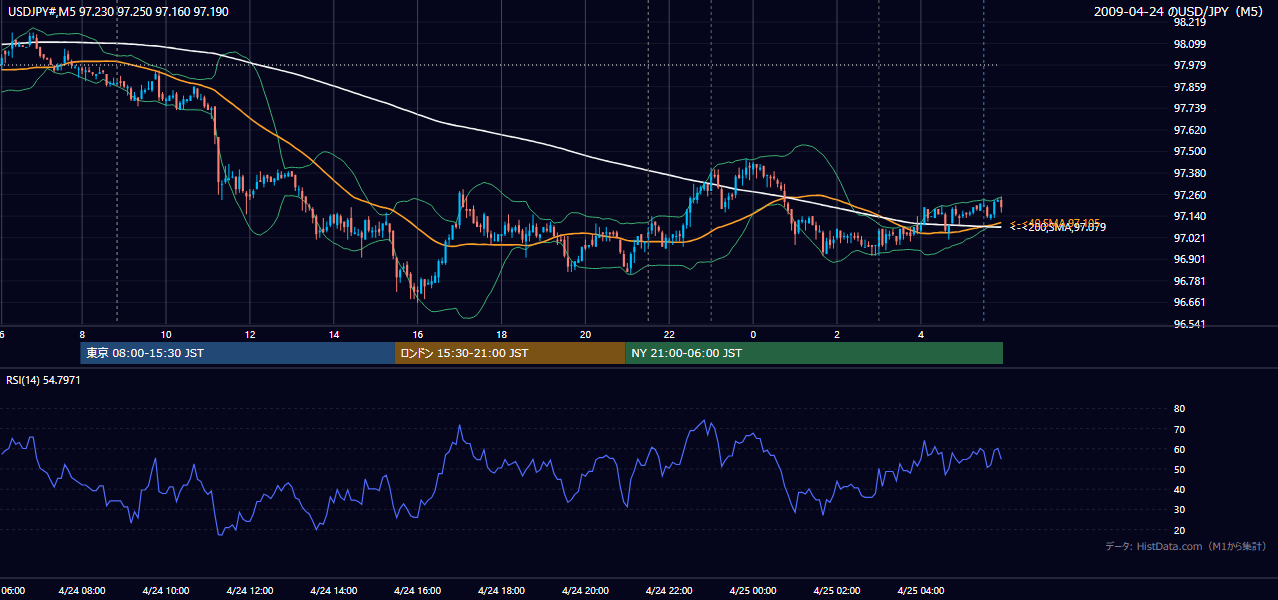Click the RSI axis value 60
1278x600 pixels.
pos(1179,449)
